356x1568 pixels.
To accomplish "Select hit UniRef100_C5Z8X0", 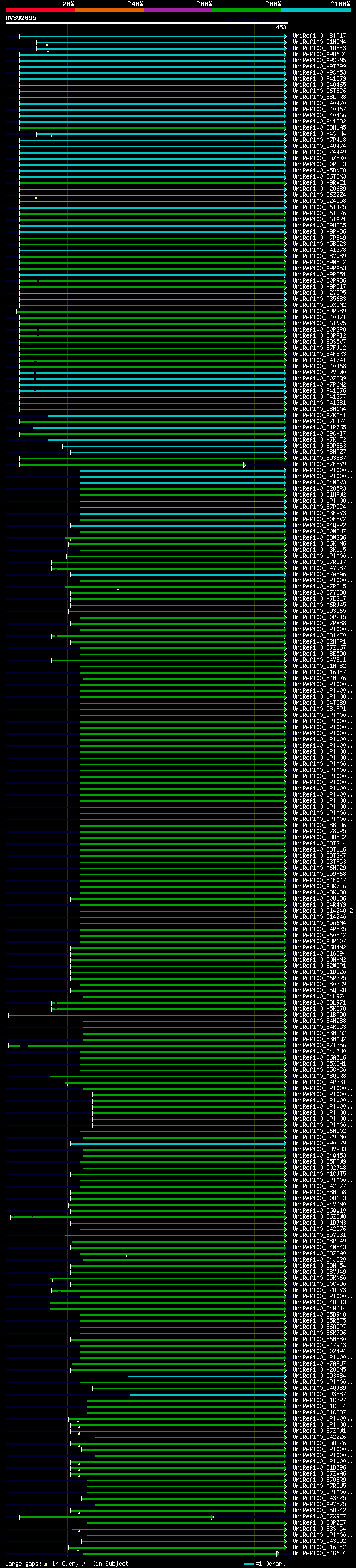I will [319, 159].
